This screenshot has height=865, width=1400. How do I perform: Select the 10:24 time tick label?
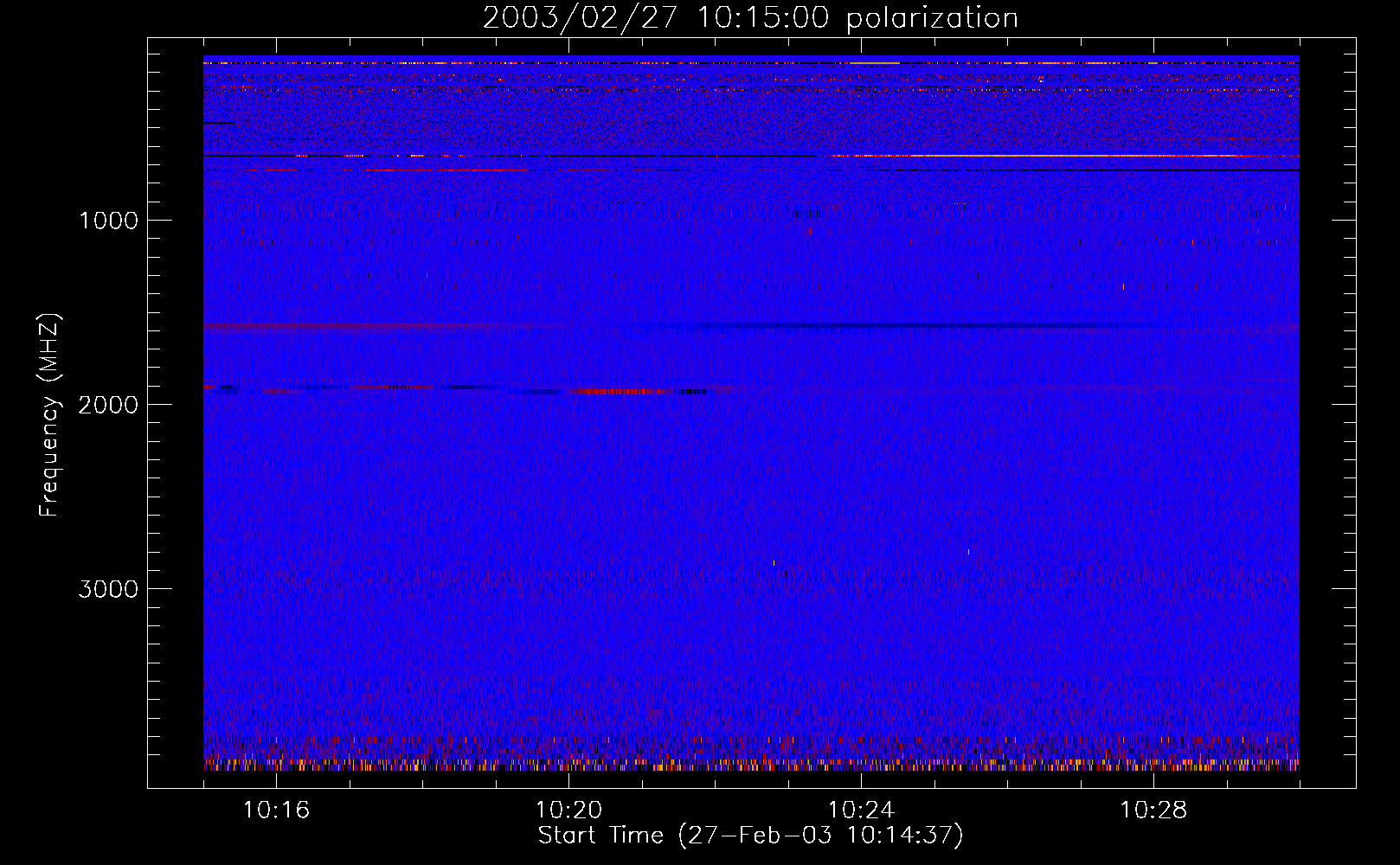(861, 811)
